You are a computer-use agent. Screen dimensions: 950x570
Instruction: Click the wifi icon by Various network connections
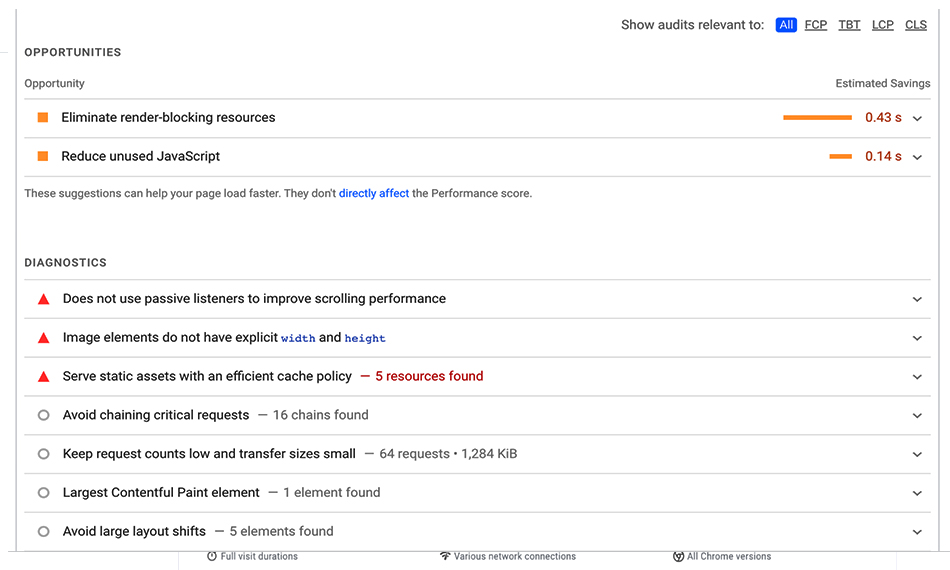pos(445,557)
